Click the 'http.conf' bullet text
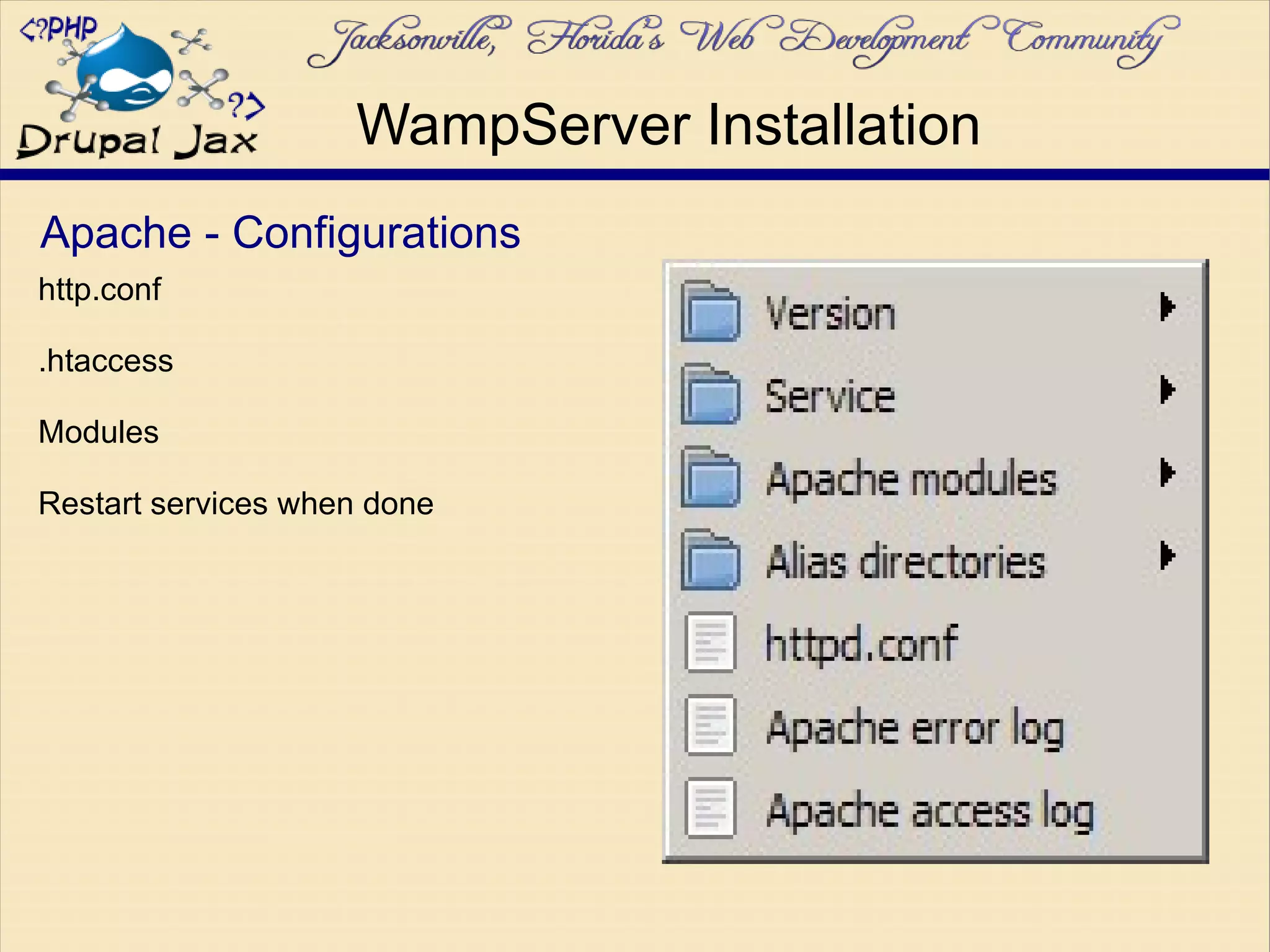Image resolution: width=1270 pixels, height=952 pixels. [x=100, y=290]
